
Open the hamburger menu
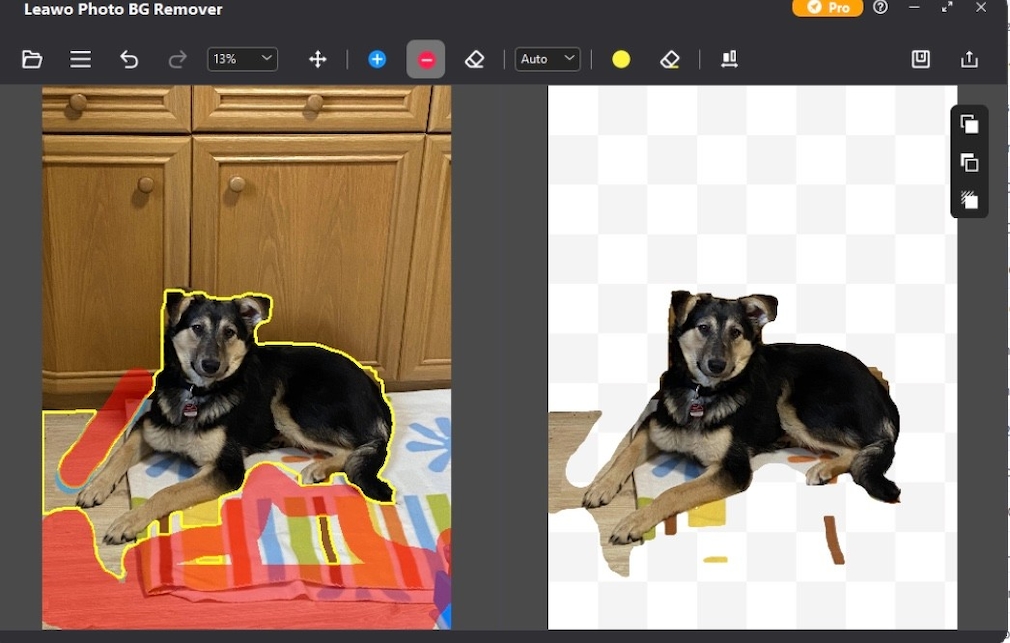tap(81, 59)
